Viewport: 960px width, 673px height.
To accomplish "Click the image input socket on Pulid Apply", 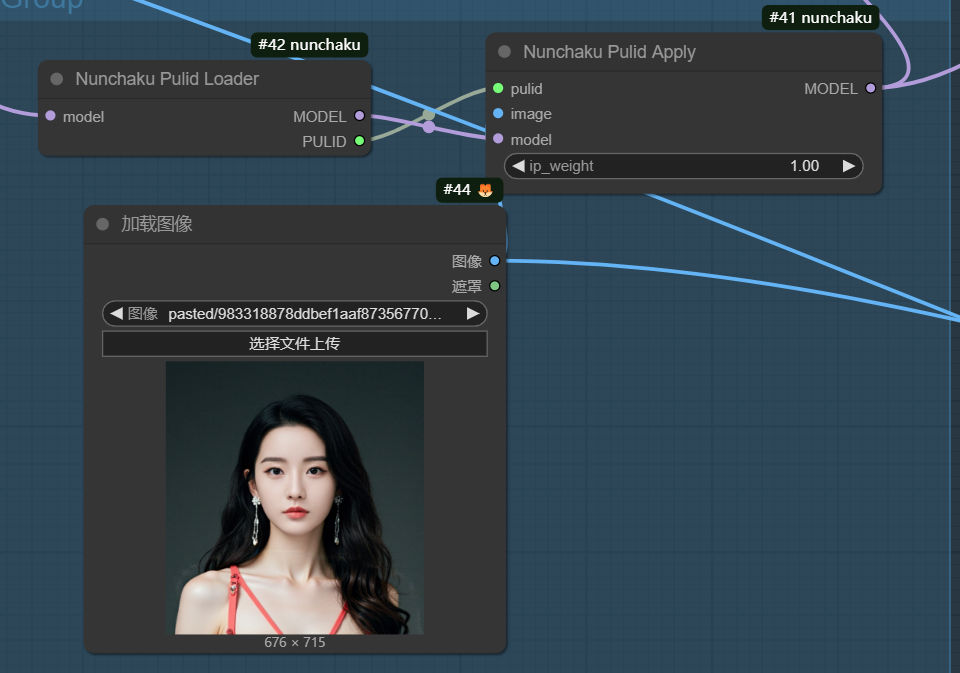I will (x=498, y=113).
